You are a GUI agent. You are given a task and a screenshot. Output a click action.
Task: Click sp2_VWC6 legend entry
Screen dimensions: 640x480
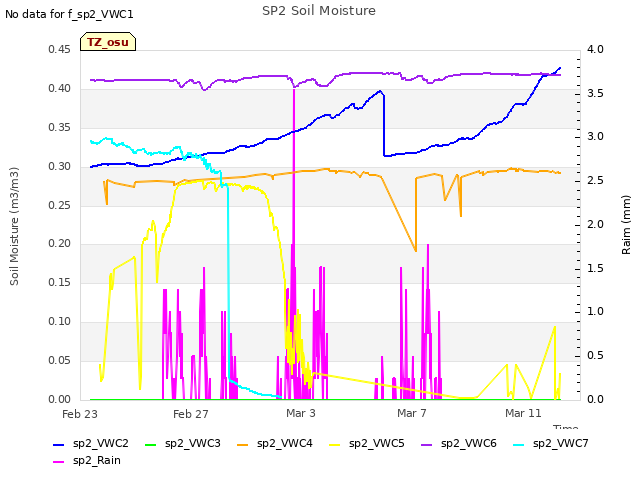459,443
